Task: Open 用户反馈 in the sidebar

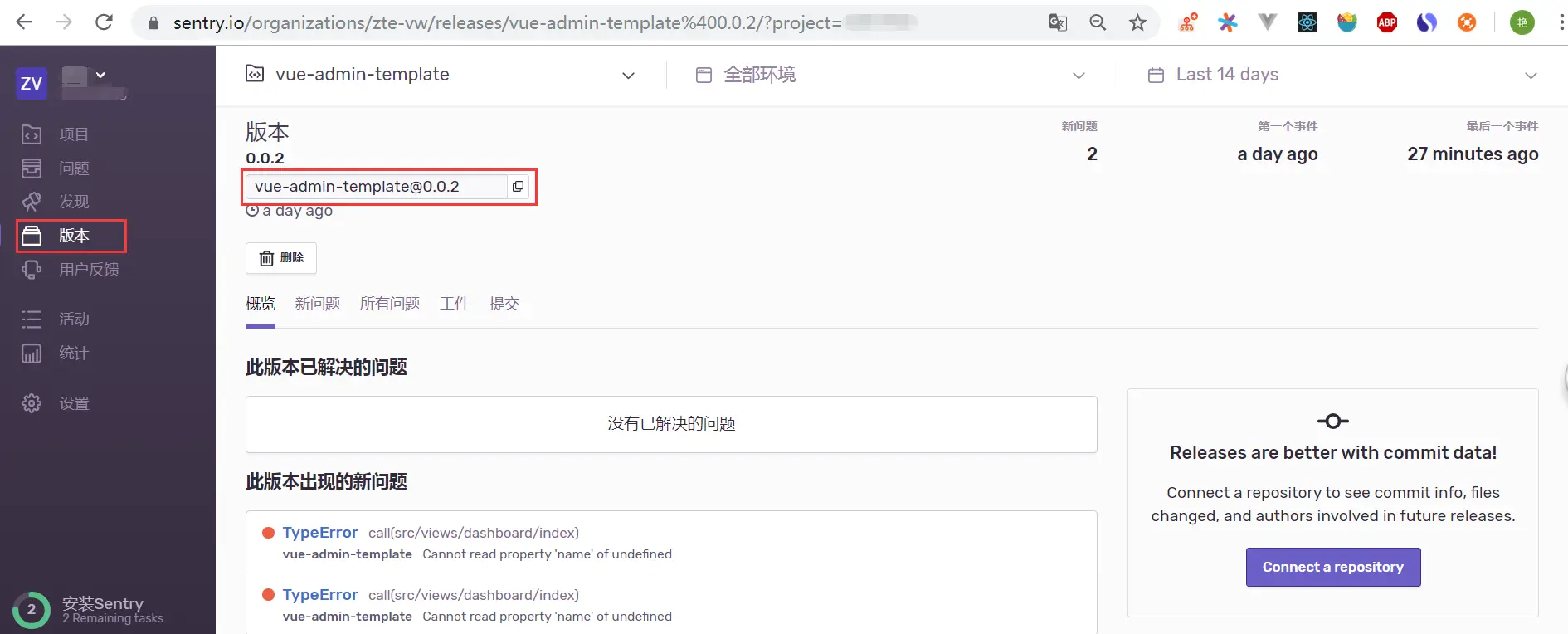Action: pos(89,270)
